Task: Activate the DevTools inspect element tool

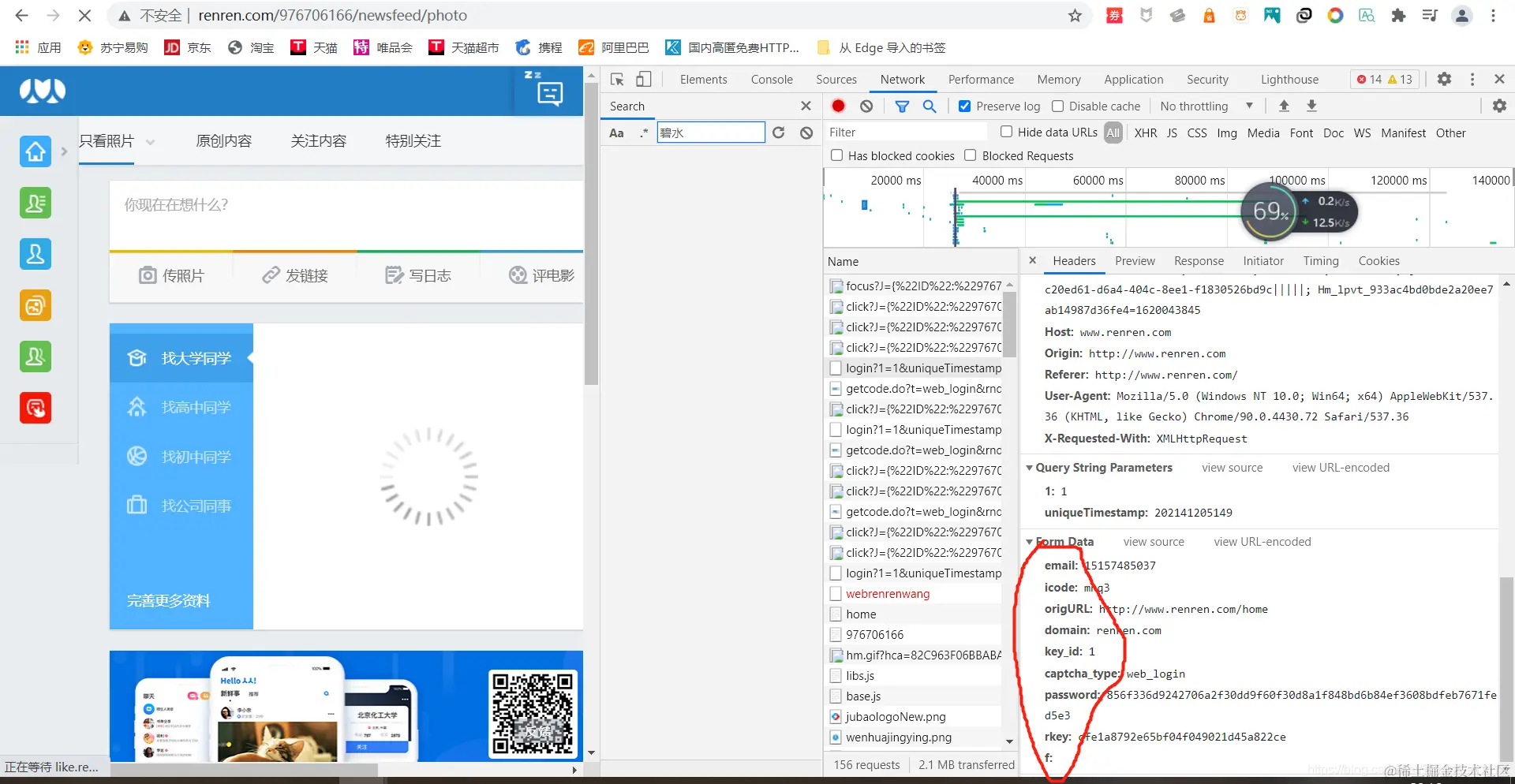Action: (617, 79)
